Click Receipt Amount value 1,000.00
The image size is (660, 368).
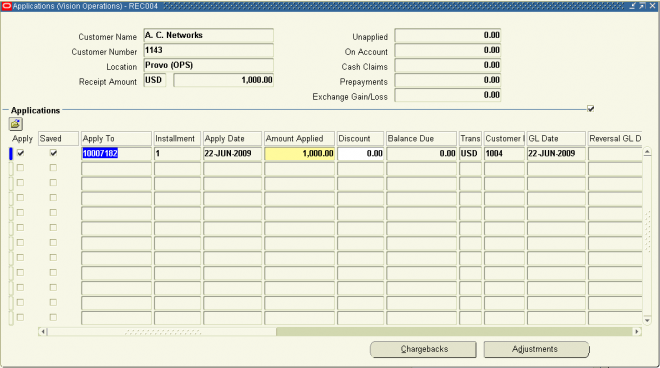tap(224, 80)
